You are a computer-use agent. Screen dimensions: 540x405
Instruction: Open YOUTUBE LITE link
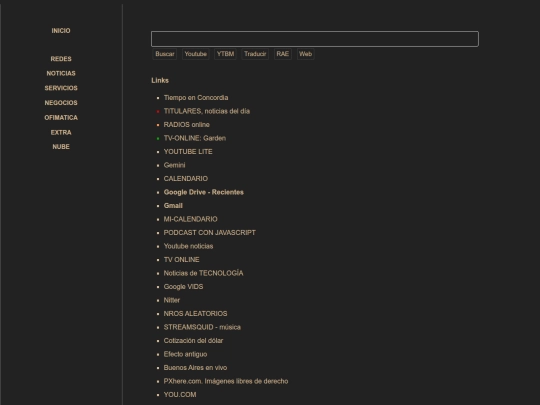pyautogui.click(x=188, y=152)
